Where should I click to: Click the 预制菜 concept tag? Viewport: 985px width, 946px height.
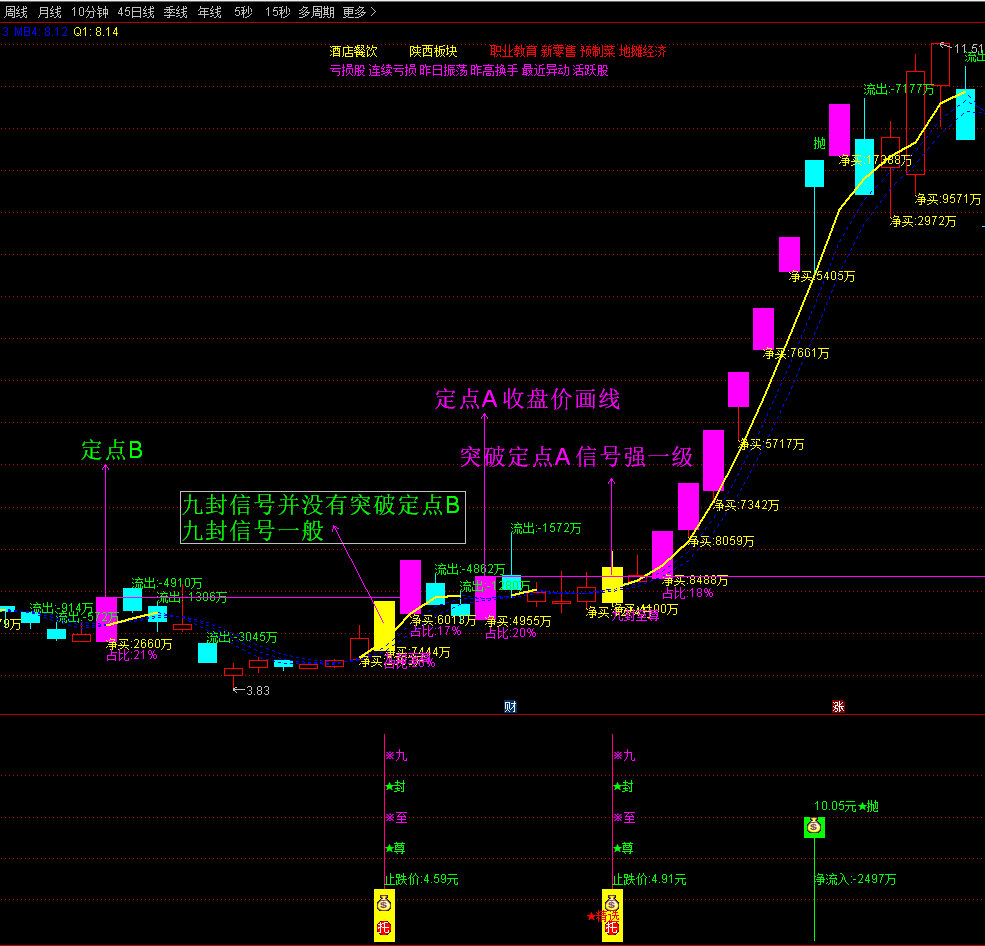tap(597, 51)
